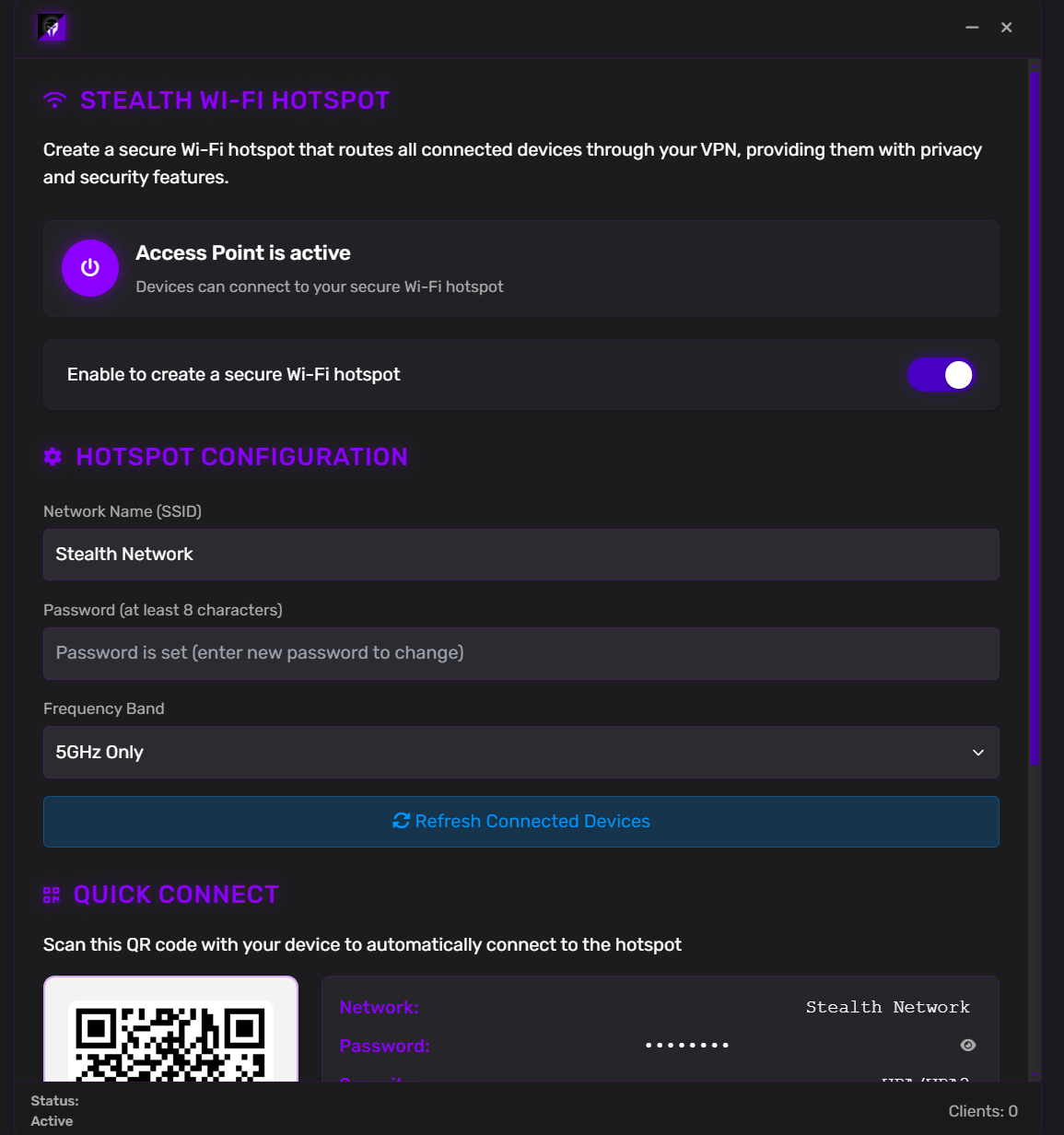Close the hotspot application window
This screenshot has width=1064, height=1135.
(1007, 28)
